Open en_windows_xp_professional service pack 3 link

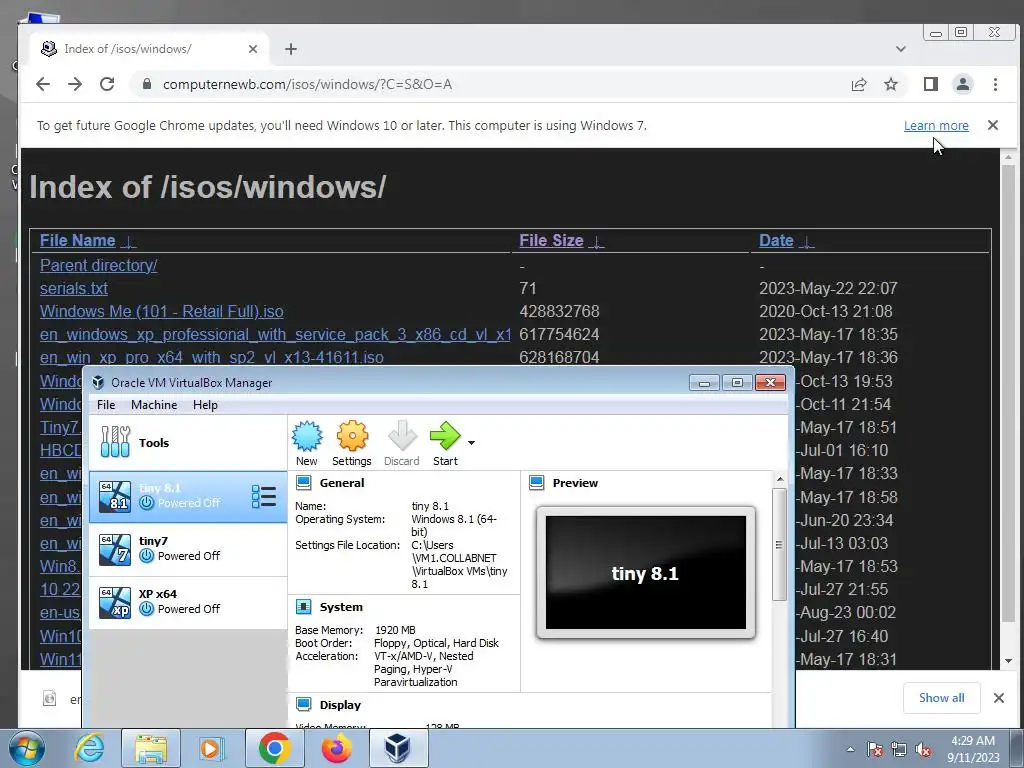tap(275, 334)
